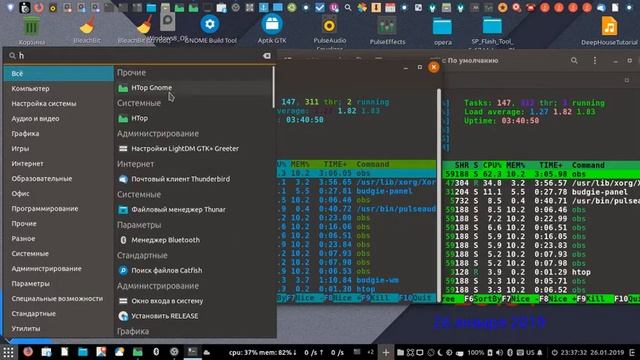Click the magnifier icon in top dock
Screen dimensions: 640x360
pos(348,7)
